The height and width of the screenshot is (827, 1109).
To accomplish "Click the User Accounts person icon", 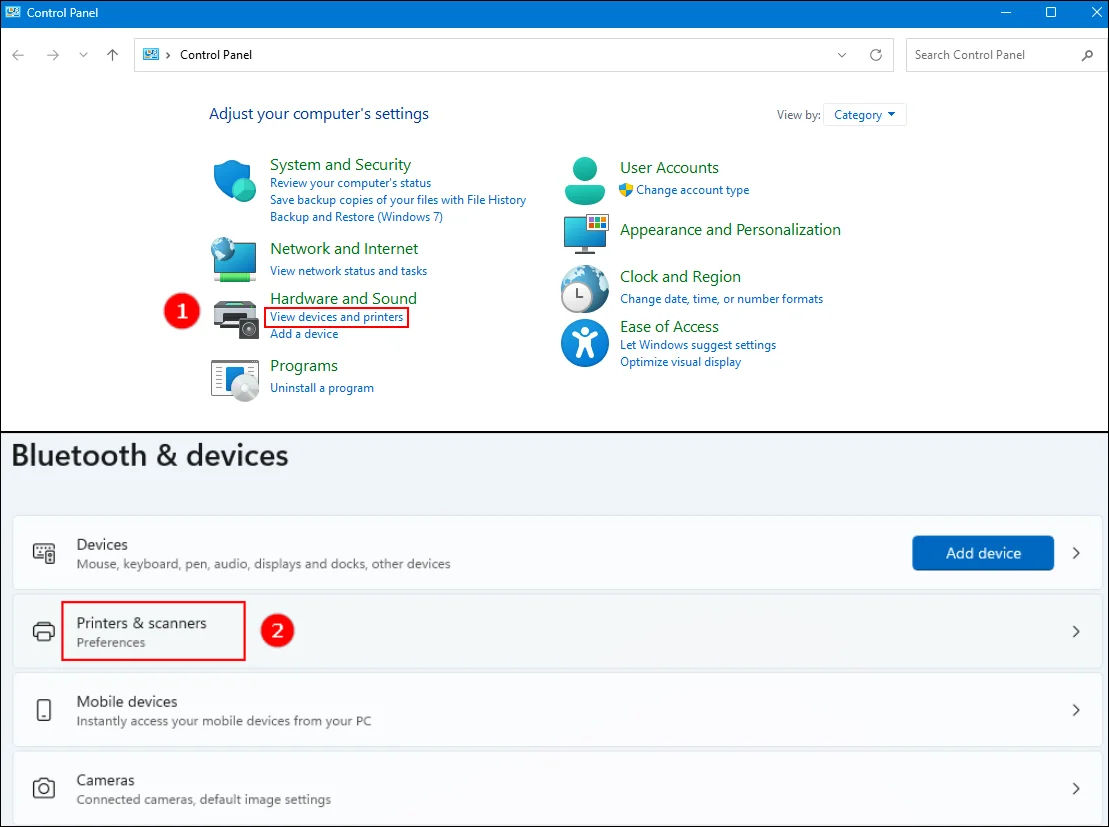I will coord(585,181).
